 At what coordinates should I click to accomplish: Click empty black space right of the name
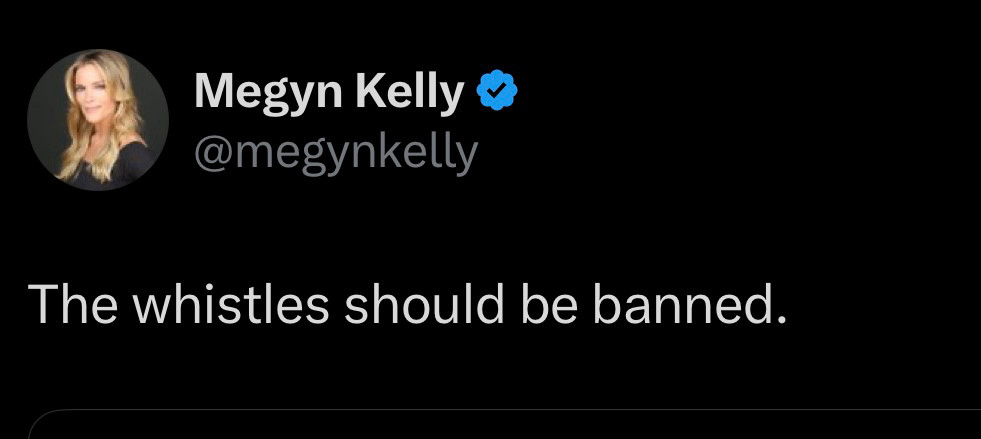[x=750, y=93]
